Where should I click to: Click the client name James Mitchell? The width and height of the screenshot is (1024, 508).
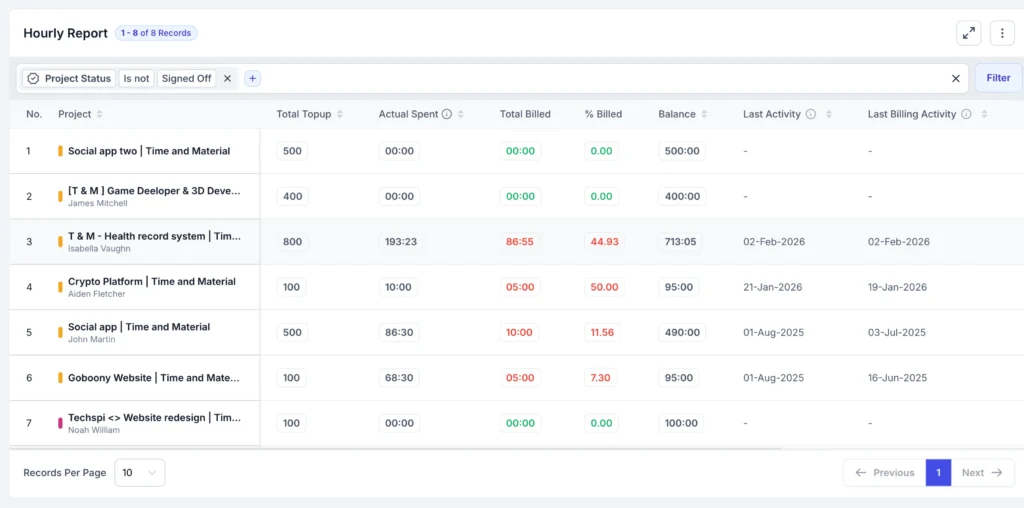coord(97,203)
